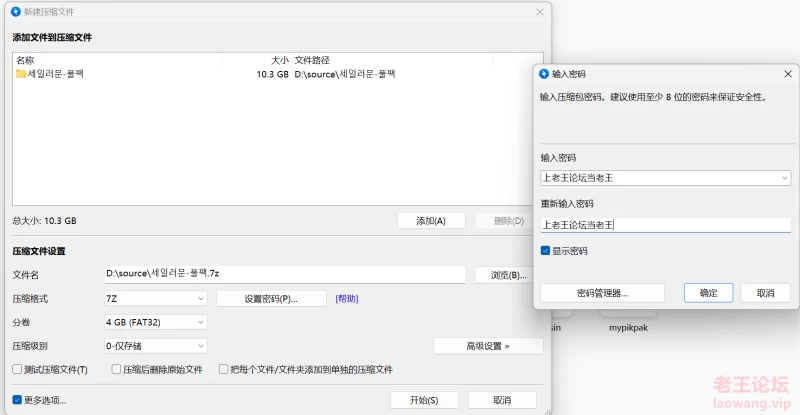
Task: Select the 세일러문-풀팩 folder icon in file list
Action: [x=20, y=74]
